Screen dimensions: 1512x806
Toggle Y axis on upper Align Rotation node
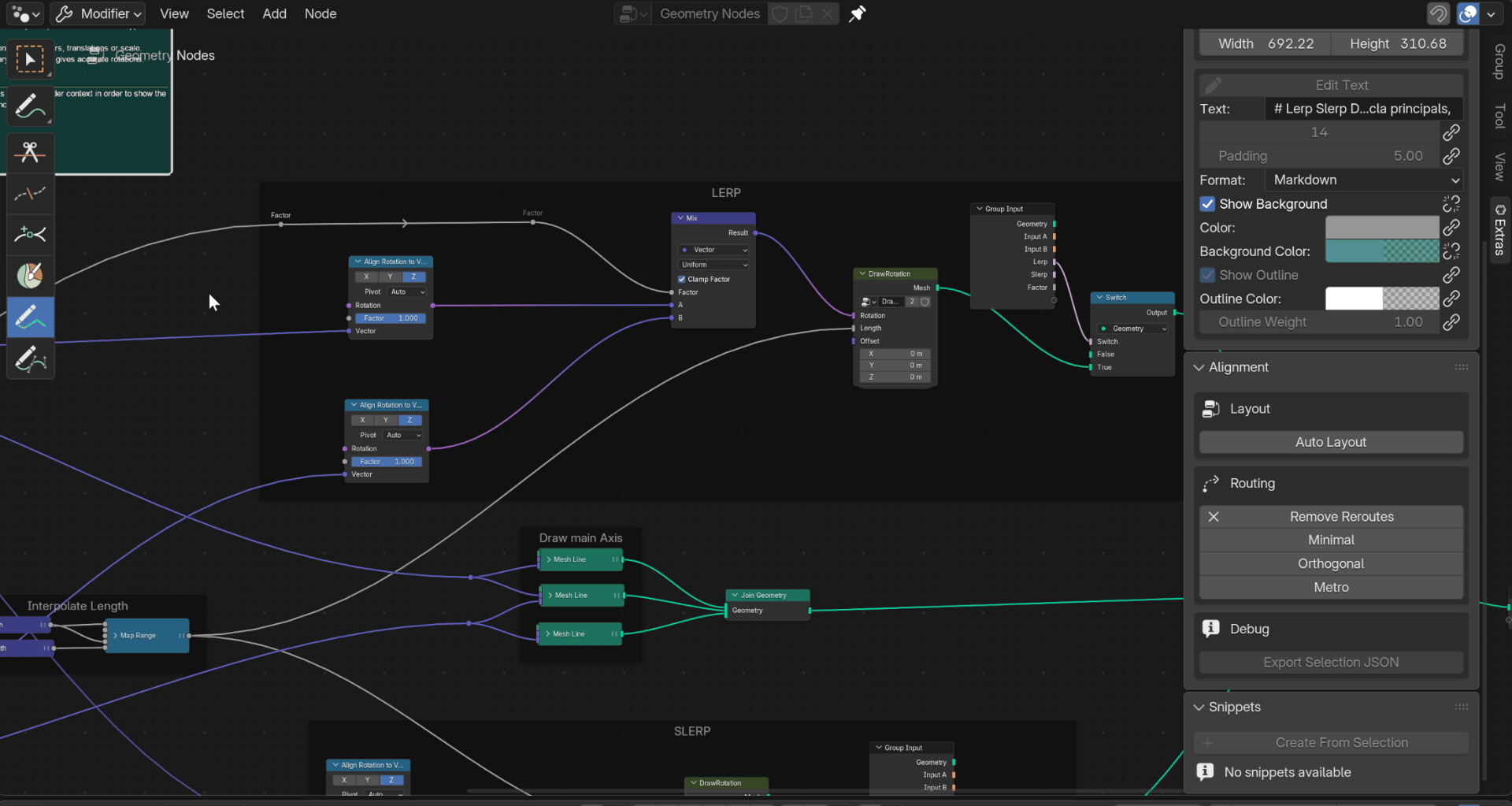click(390, 277)
